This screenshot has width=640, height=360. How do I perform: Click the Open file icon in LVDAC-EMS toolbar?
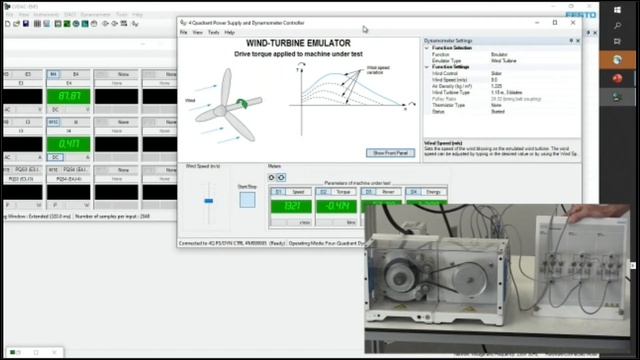pos(16,24)
